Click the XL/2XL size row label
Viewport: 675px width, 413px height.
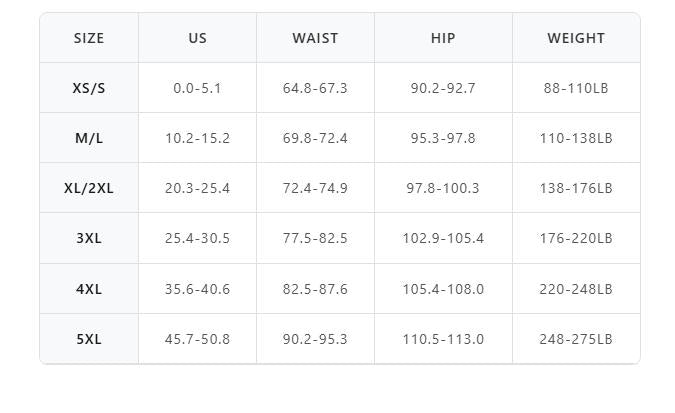(89, 188)
